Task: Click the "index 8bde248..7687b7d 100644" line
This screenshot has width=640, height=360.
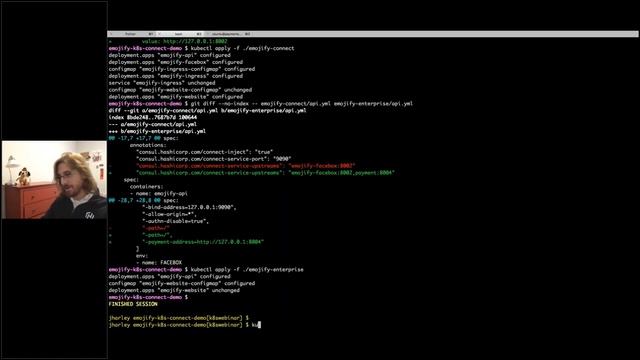Action: [x=153, y=118]
